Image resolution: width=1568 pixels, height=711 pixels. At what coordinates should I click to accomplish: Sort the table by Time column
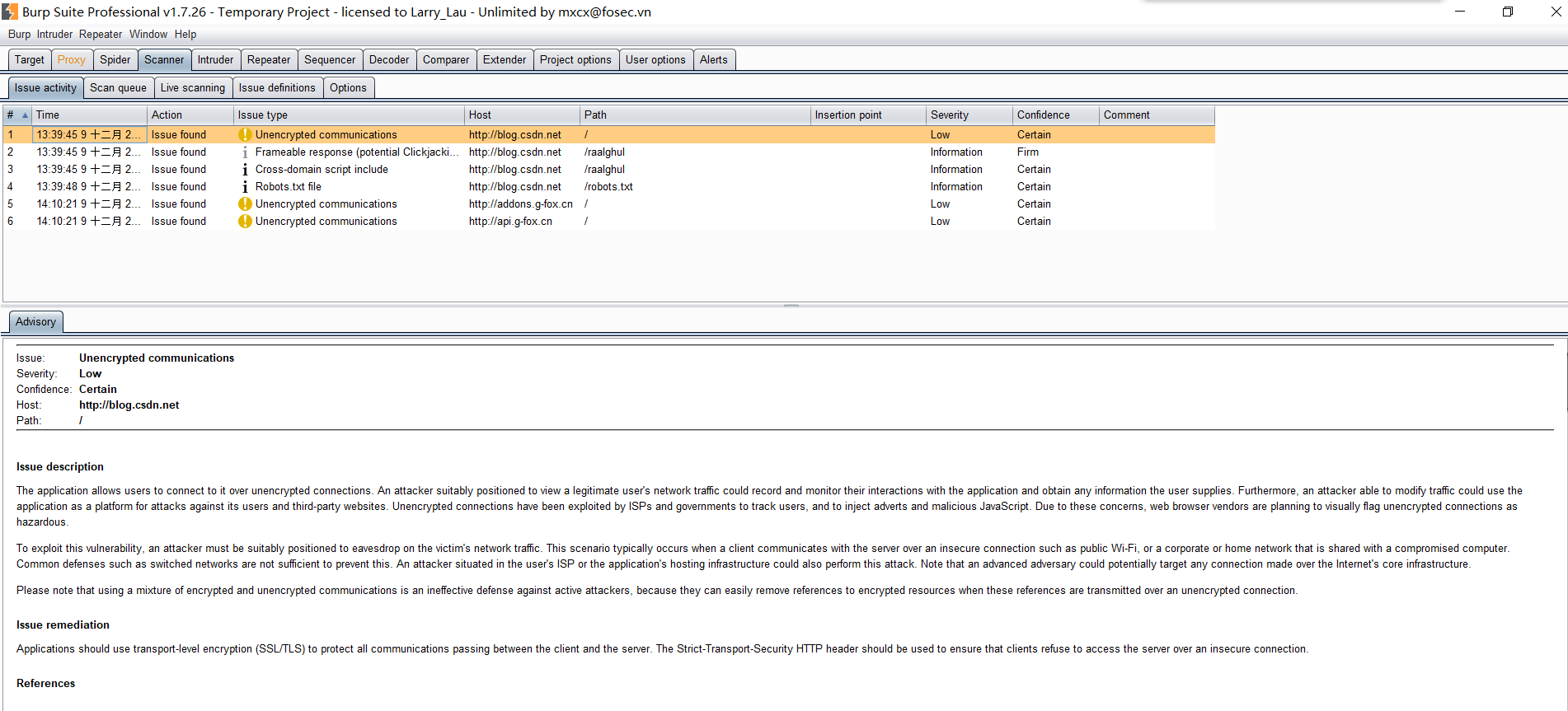tap(89, 115)
